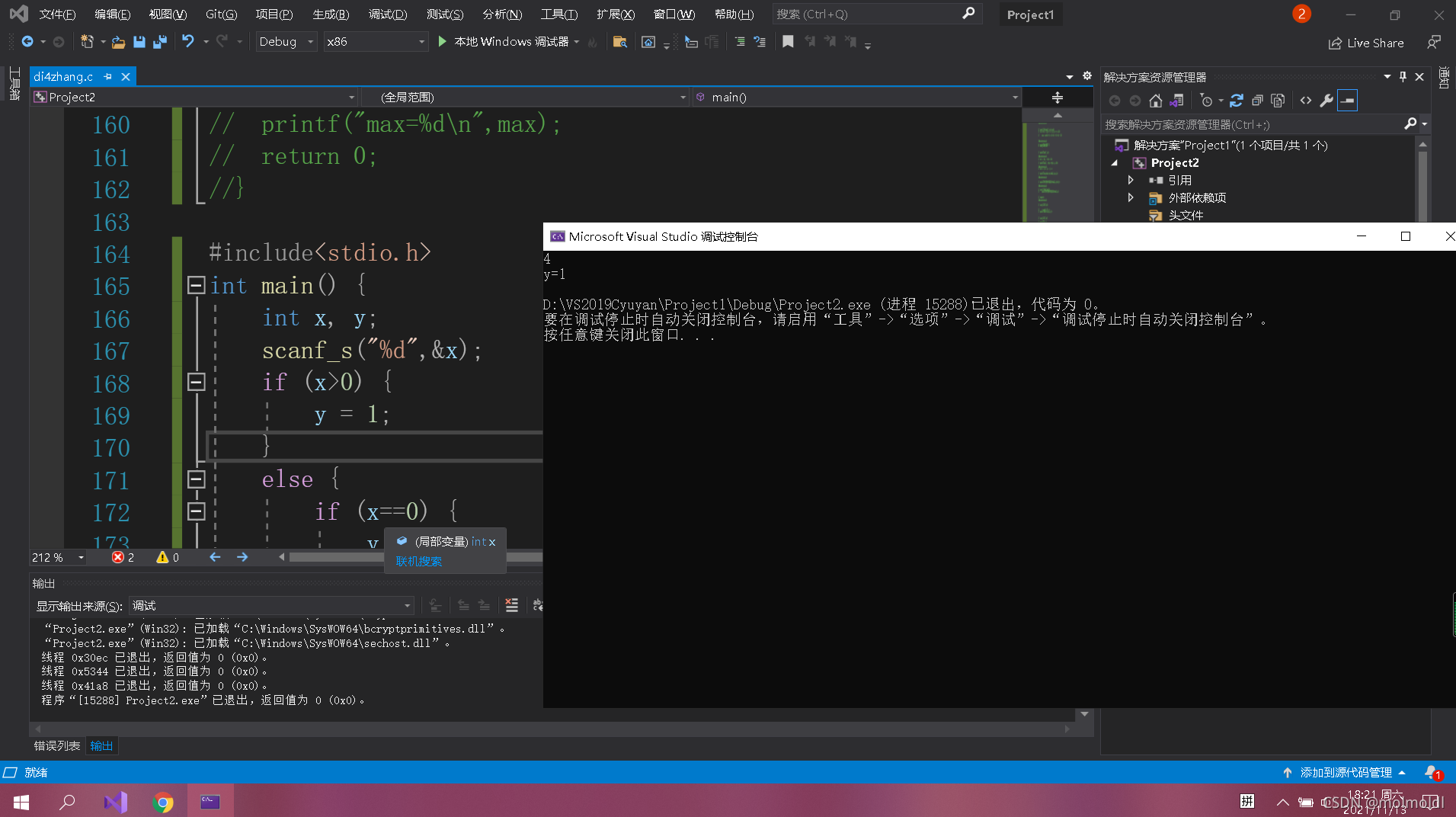The height and width of the screenshot is (817, 1456).
Task: Collapse the else code block at line 171
Action: click(x=196, y=479)
